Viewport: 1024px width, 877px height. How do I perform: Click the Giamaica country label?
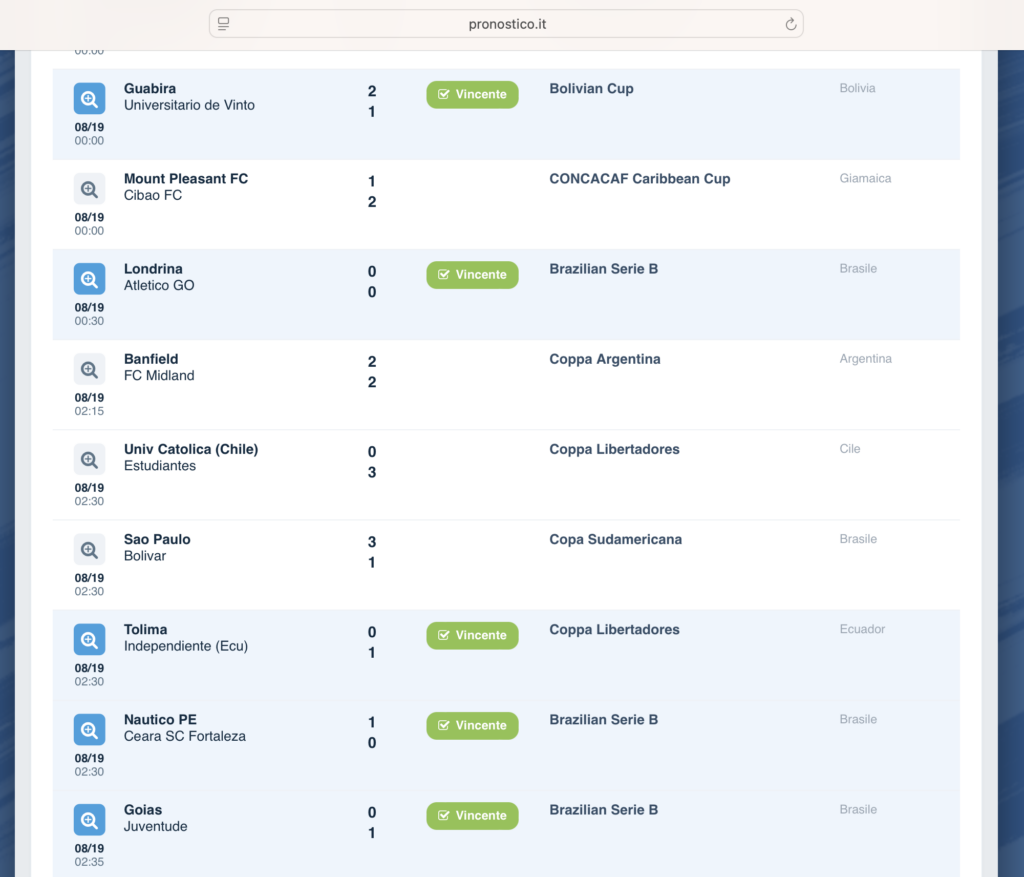click(x=865, y=178)
